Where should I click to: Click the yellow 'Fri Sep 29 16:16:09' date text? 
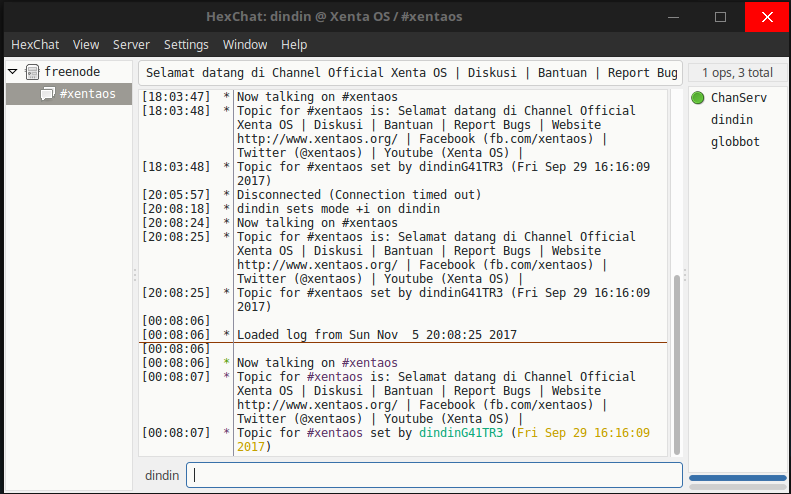[x=583, y=433]
